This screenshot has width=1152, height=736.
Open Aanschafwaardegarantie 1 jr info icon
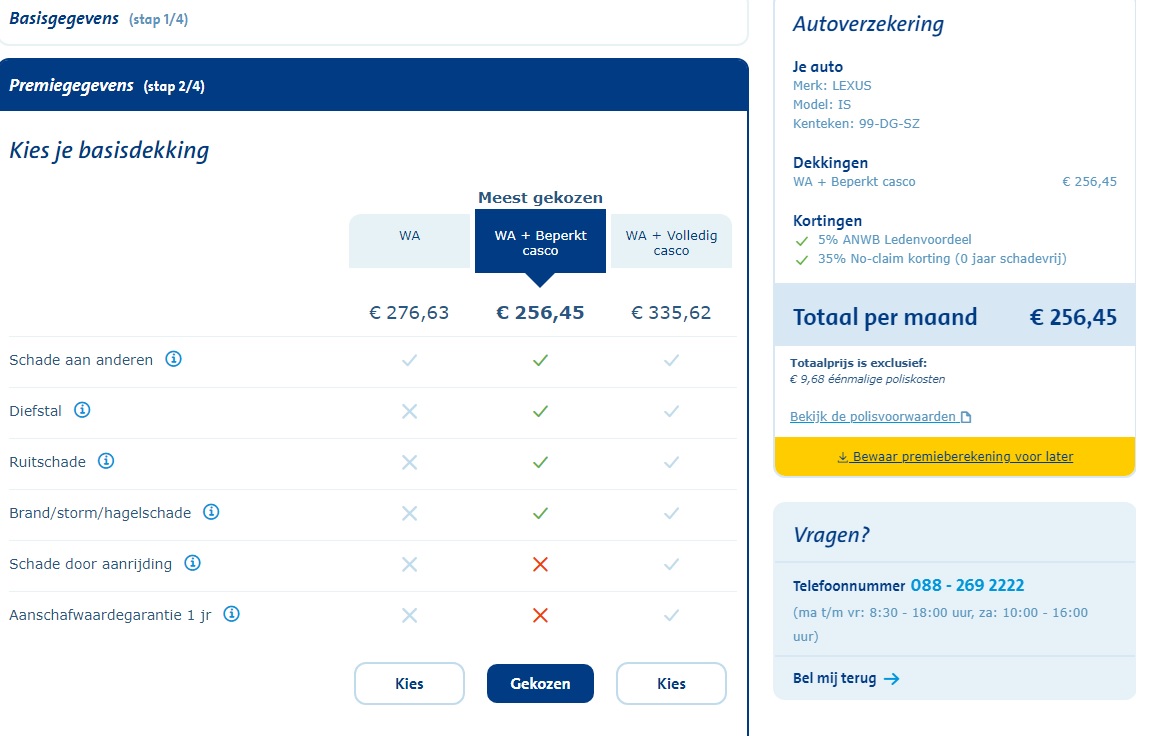pyautogui.click(x=232, y=614)
